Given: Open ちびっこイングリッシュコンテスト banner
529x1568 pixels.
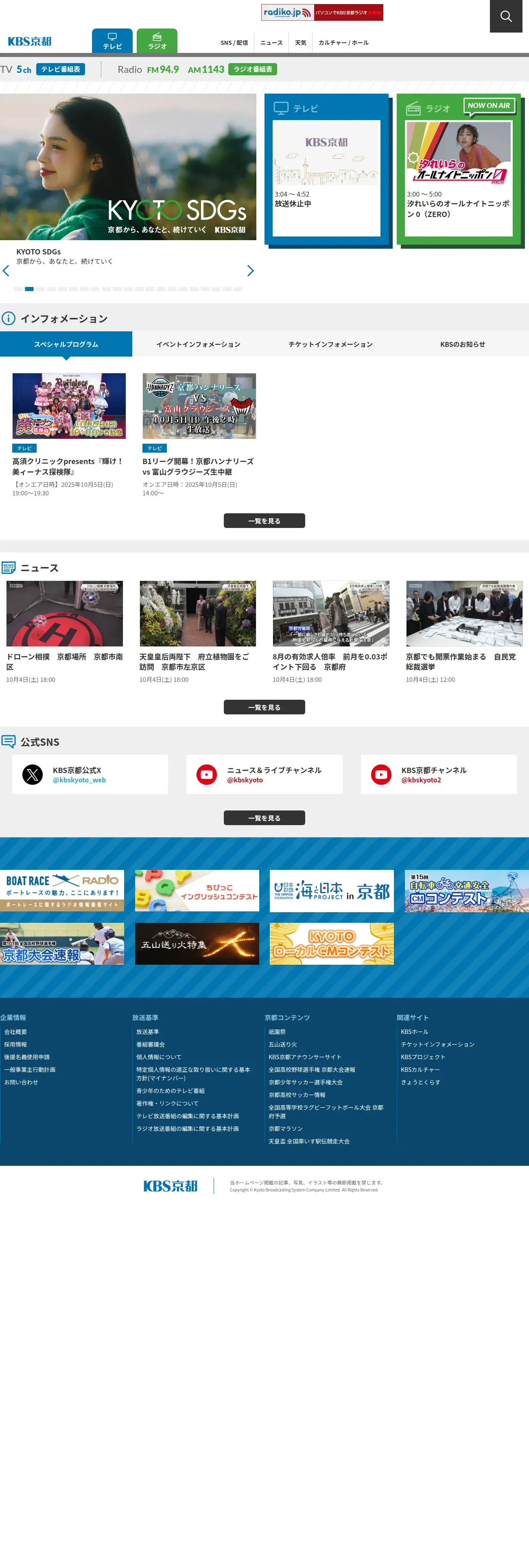Looking at the screenshot, I should click(197, 891).
